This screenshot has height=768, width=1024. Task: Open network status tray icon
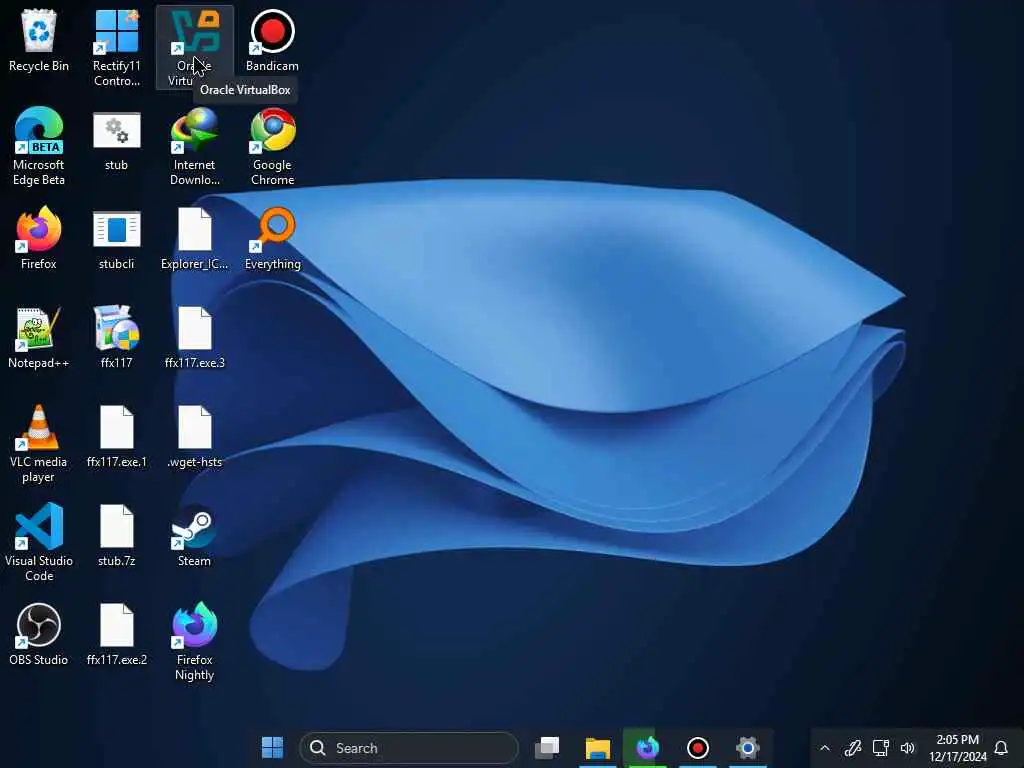pos(880,748)
